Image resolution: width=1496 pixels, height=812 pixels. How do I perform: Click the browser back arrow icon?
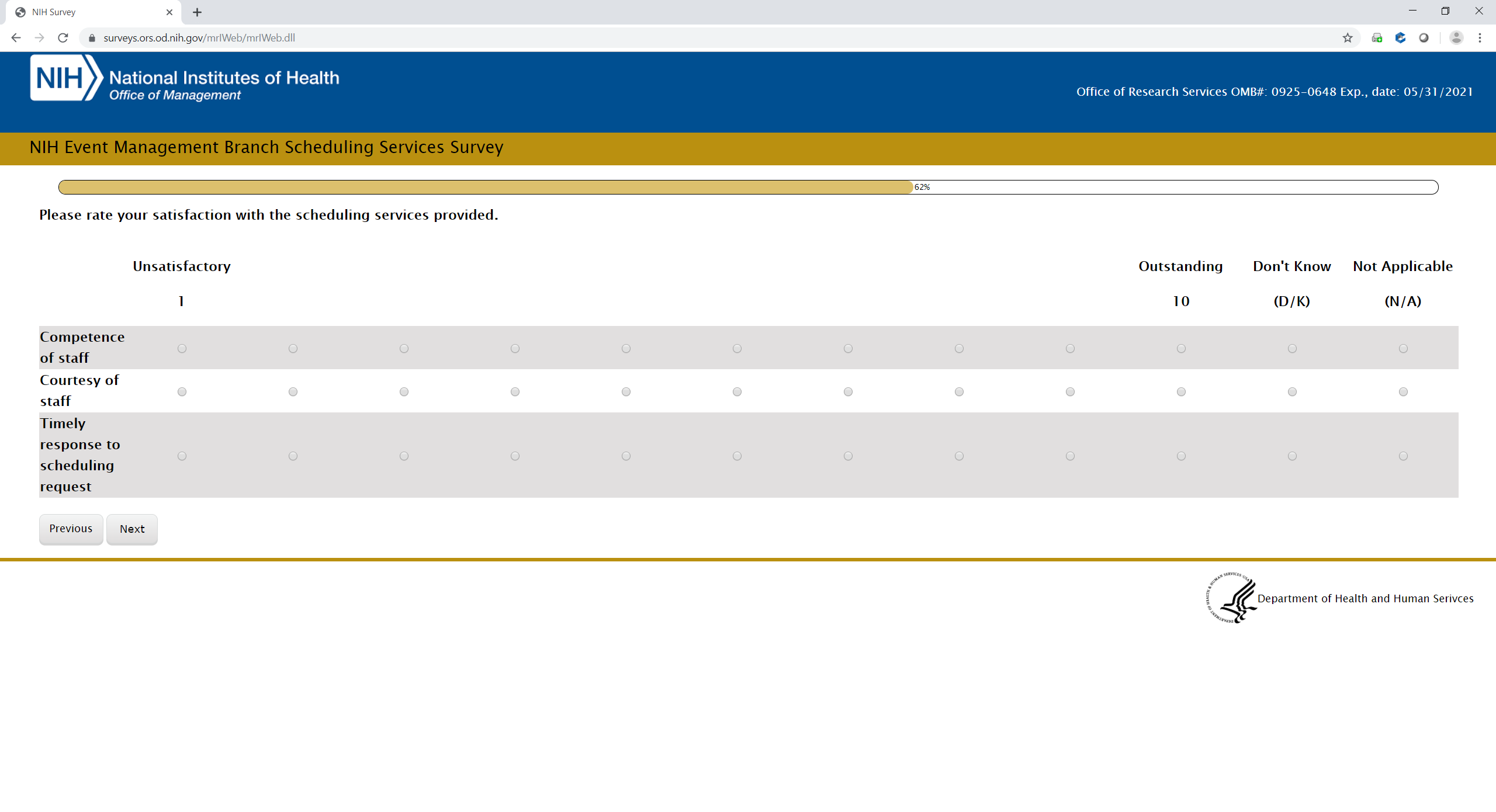[16, 38]
